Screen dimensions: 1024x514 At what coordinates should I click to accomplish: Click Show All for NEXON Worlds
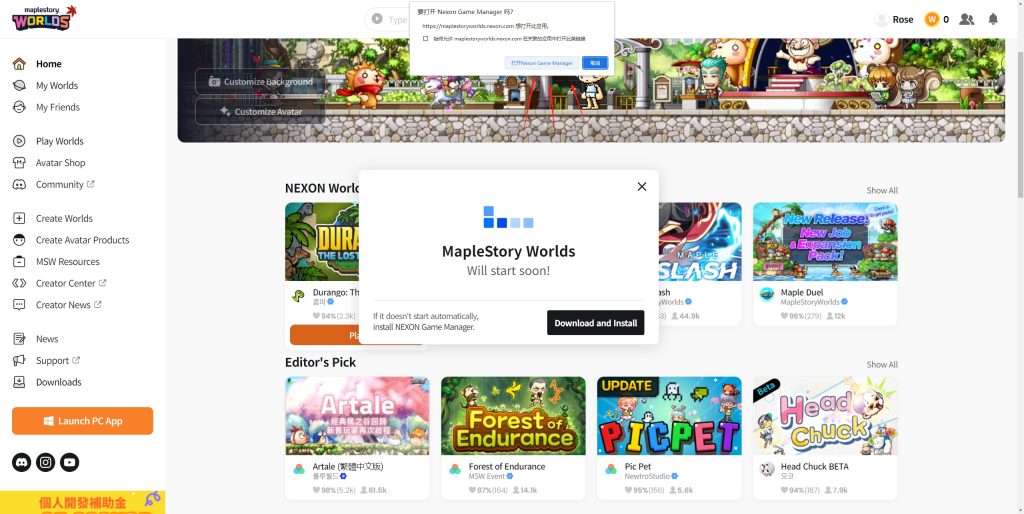(882, 191)
